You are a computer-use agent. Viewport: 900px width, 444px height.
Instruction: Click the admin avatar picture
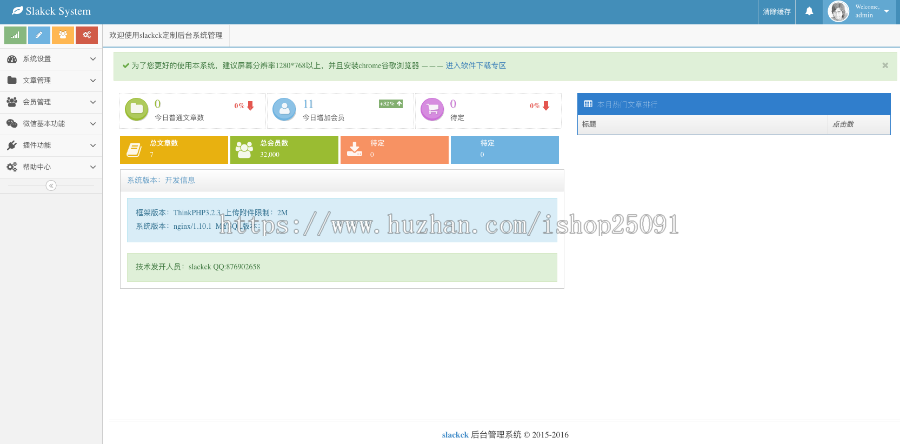839,11
